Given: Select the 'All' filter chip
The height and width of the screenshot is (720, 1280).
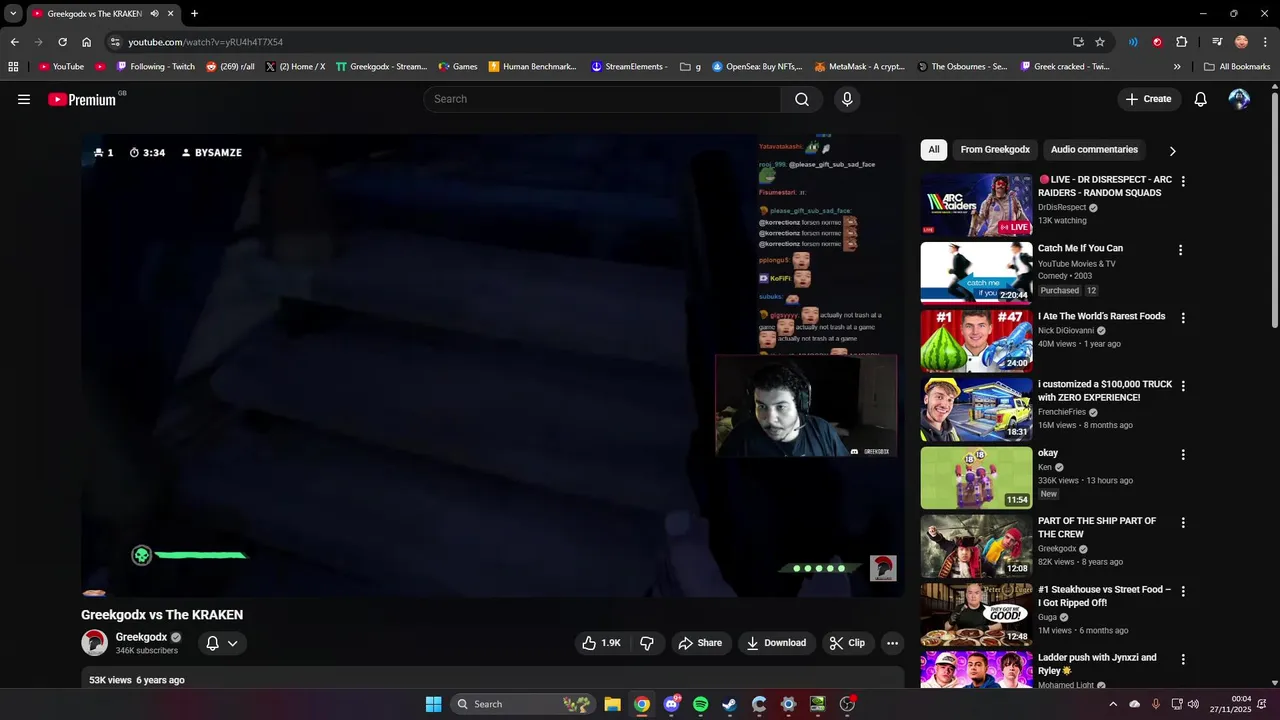Looking at the screenshot, I should [934, 150].
